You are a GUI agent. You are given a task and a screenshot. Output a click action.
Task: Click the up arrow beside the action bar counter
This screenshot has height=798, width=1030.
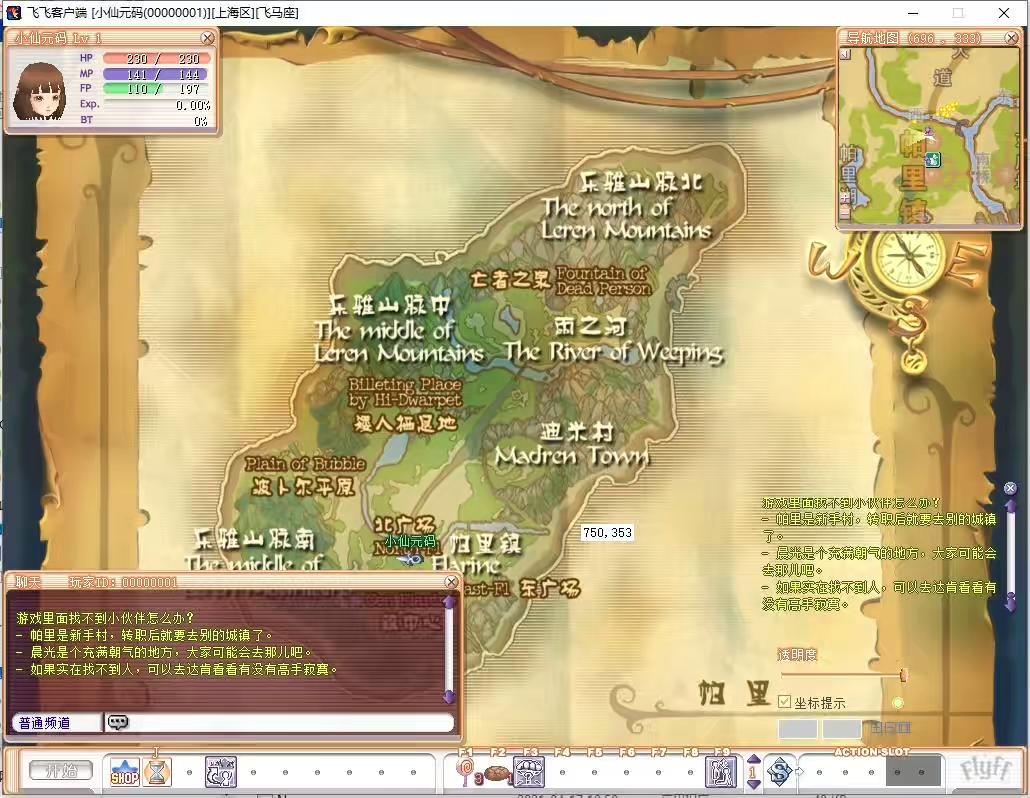(x=752, y=761)
